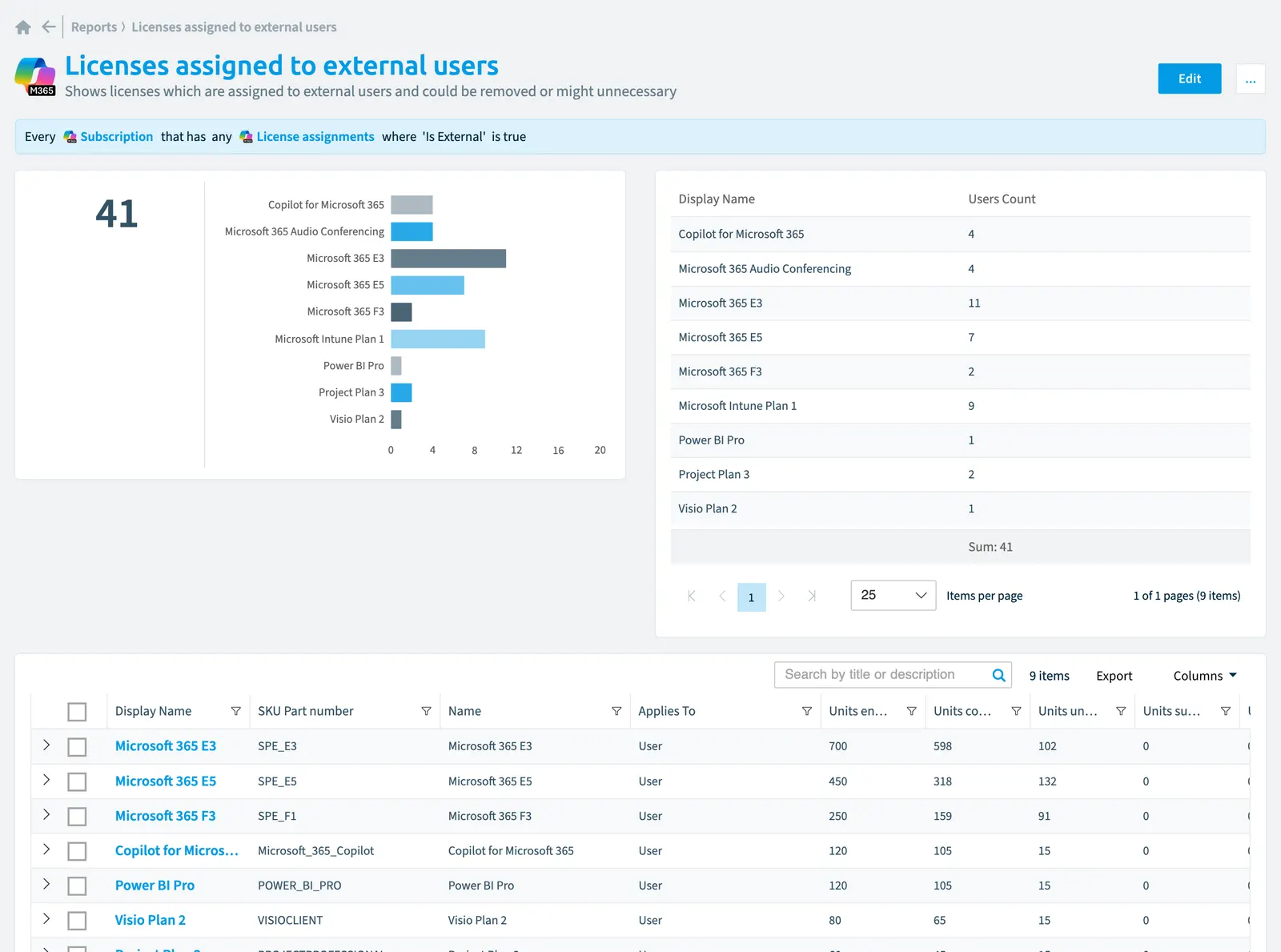Open filter on SKU Part number column
The height and width of the screenshot is (952, 1281).
pyautogui.click(x=426, y=711)
